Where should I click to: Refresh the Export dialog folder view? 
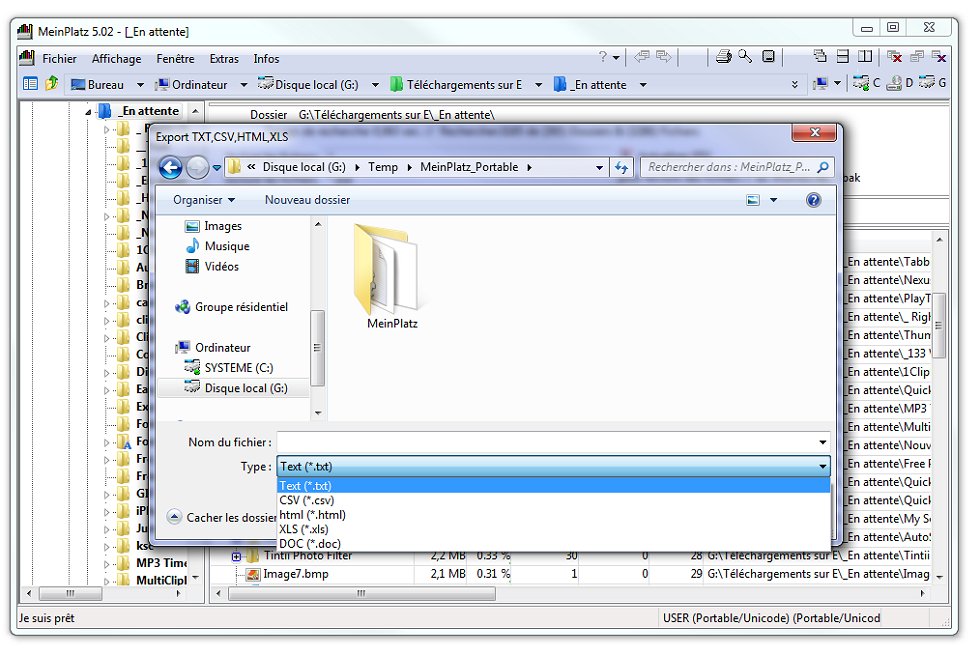click(x=621, y=168)
